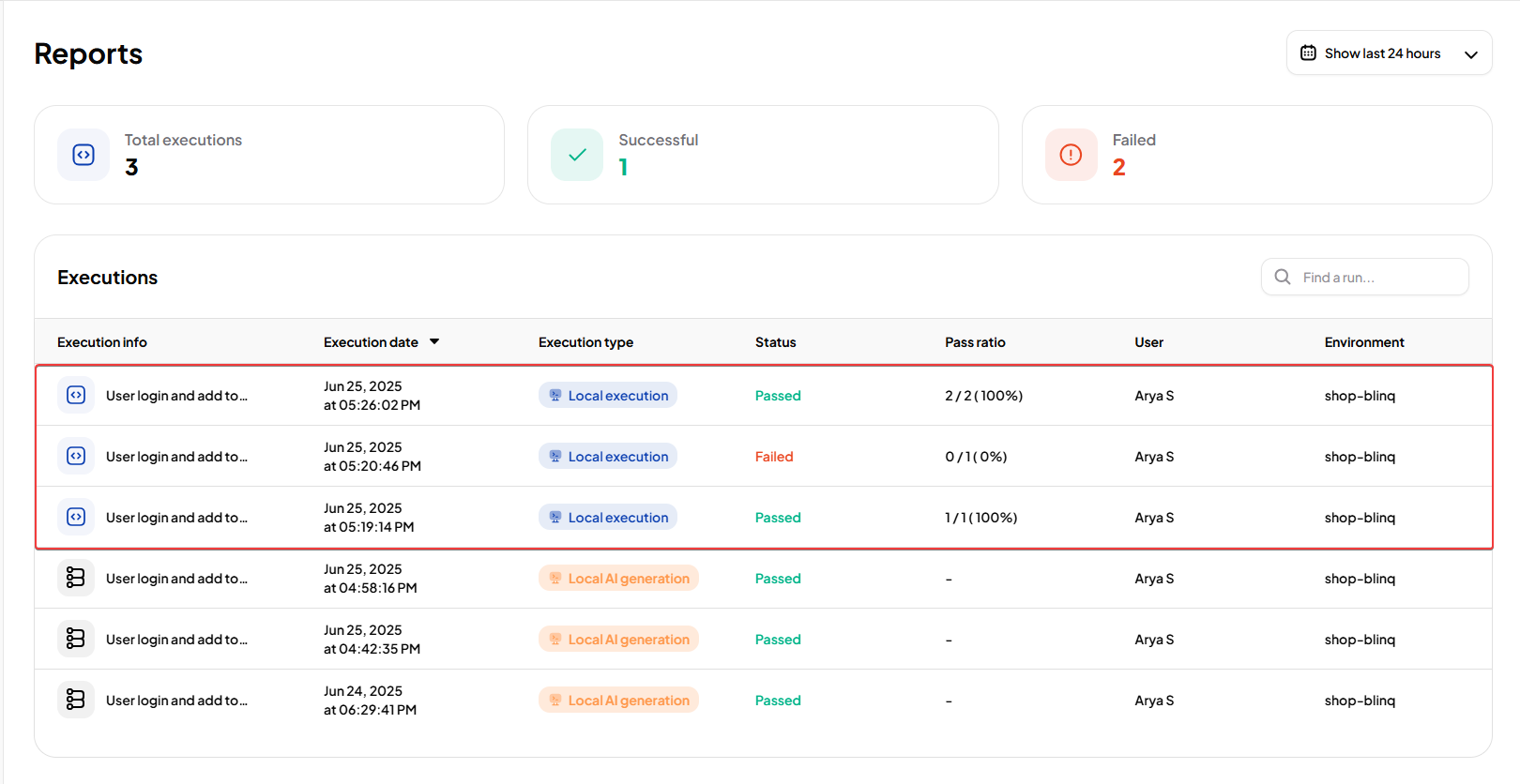Click the Local execution badge on the Failed row
1520x784 pixels.
[x=608, y=457]
